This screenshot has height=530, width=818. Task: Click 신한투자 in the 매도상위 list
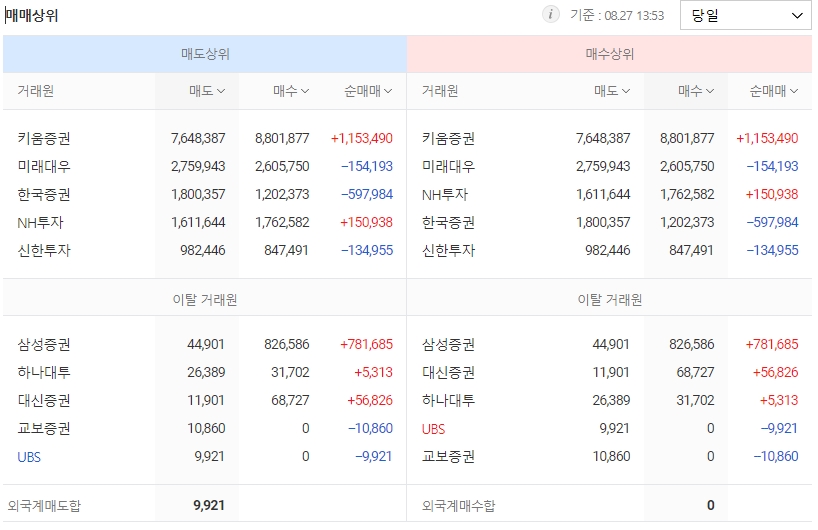[x=44, y=250]
